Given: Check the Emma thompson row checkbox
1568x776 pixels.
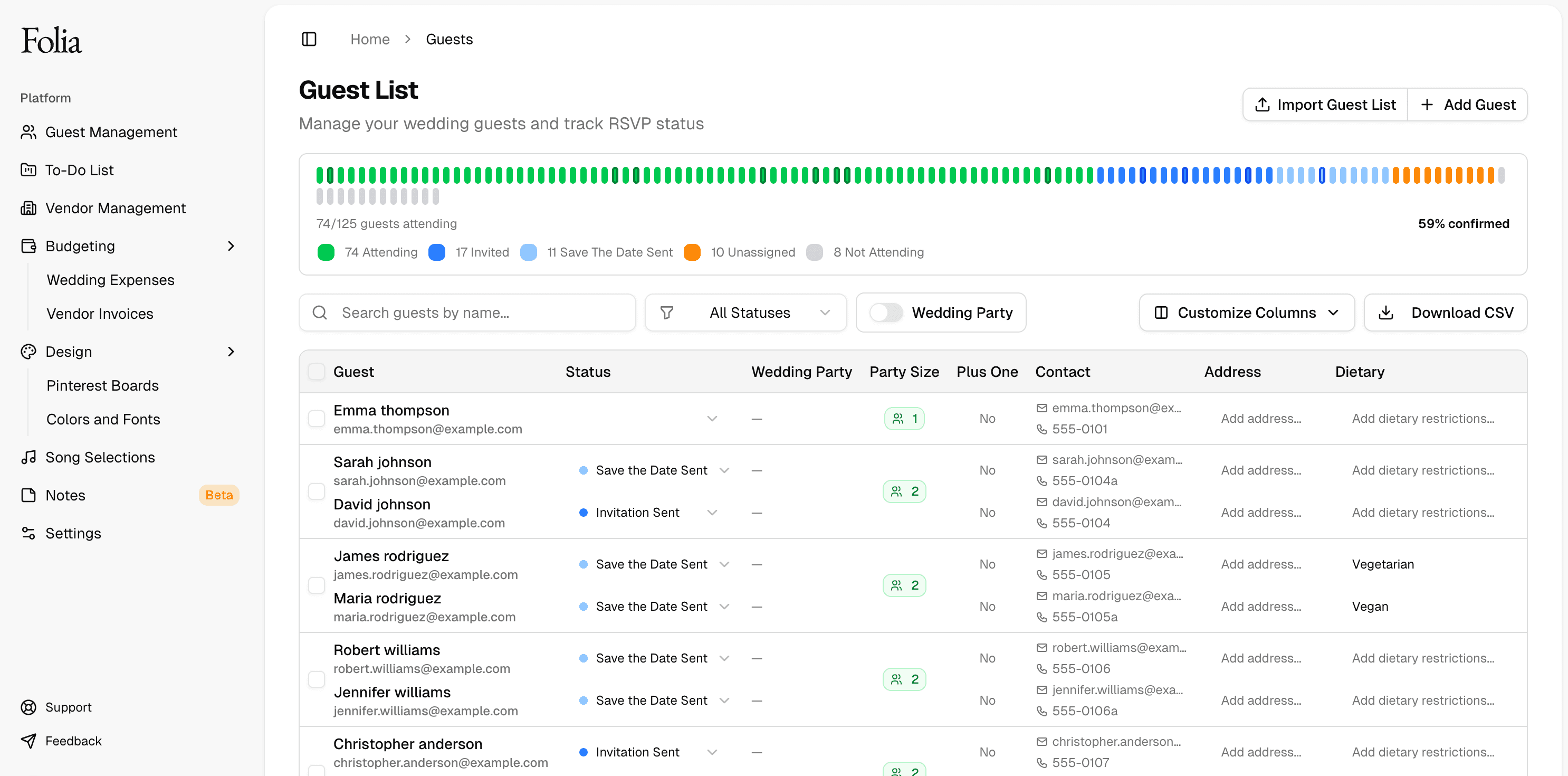Looking at the screenshot, I should click(317, 419).
